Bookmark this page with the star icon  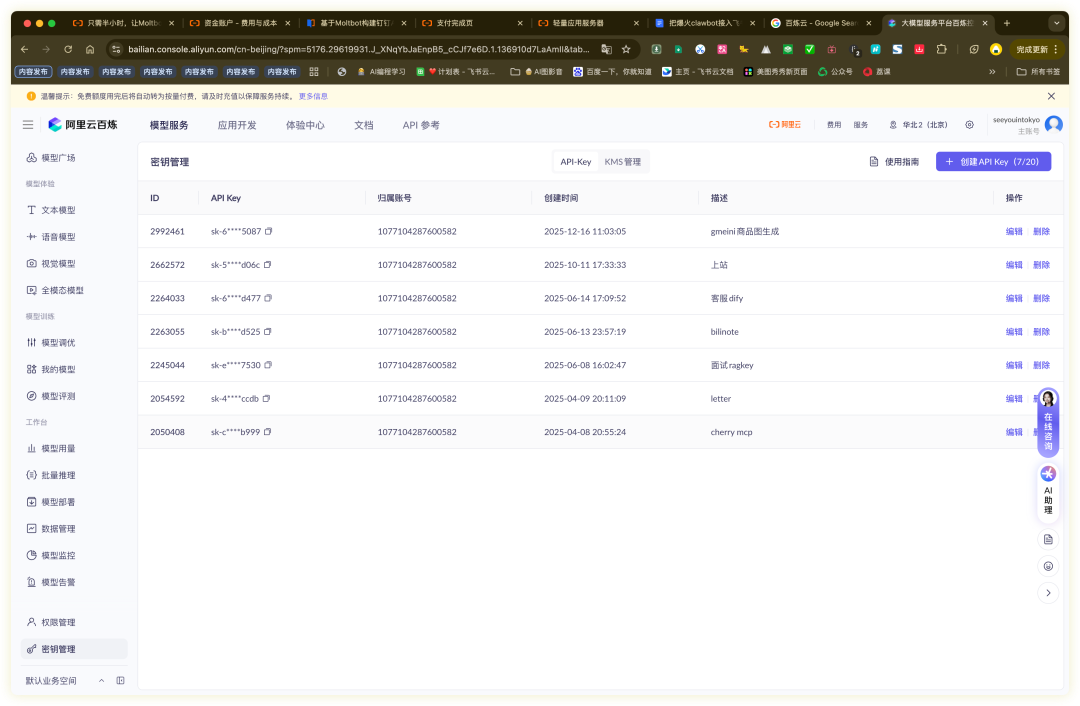click(x=626, y=48)
